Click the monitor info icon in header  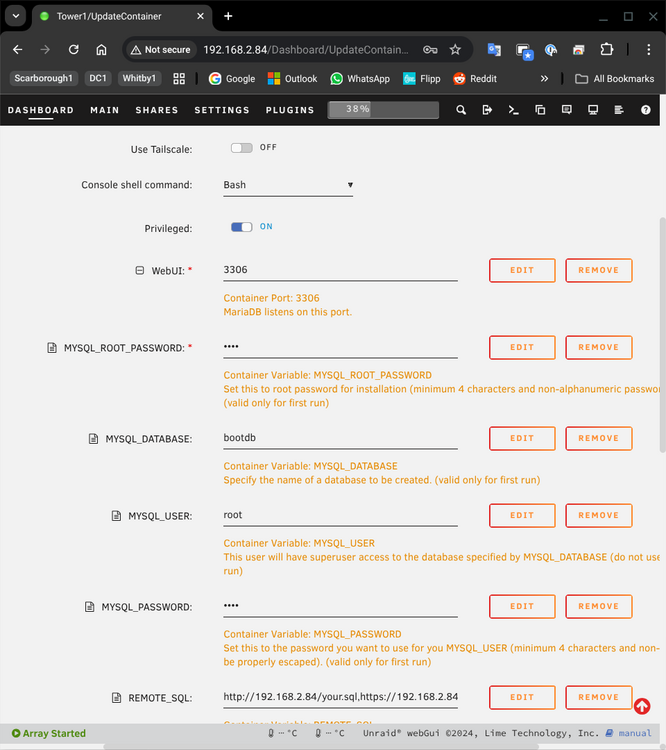[593, 110]
